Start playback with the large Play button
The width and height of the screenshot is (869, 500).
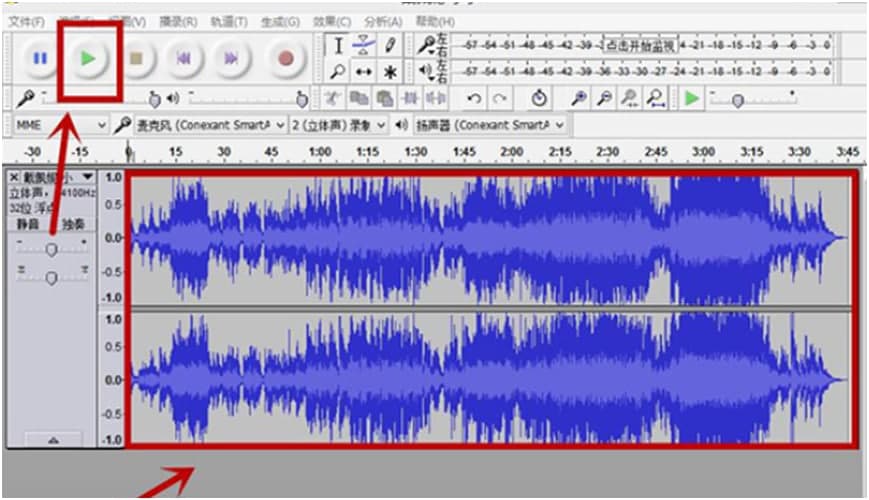pyautogui.click(x=88, y=58)
